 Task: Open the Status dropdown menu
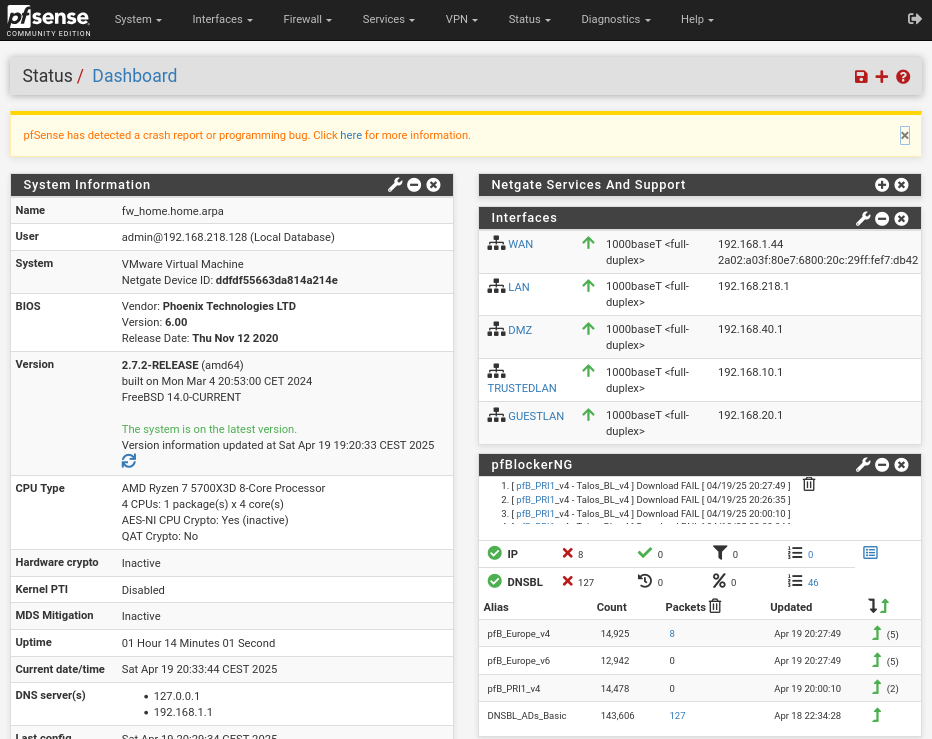(530, 19)
